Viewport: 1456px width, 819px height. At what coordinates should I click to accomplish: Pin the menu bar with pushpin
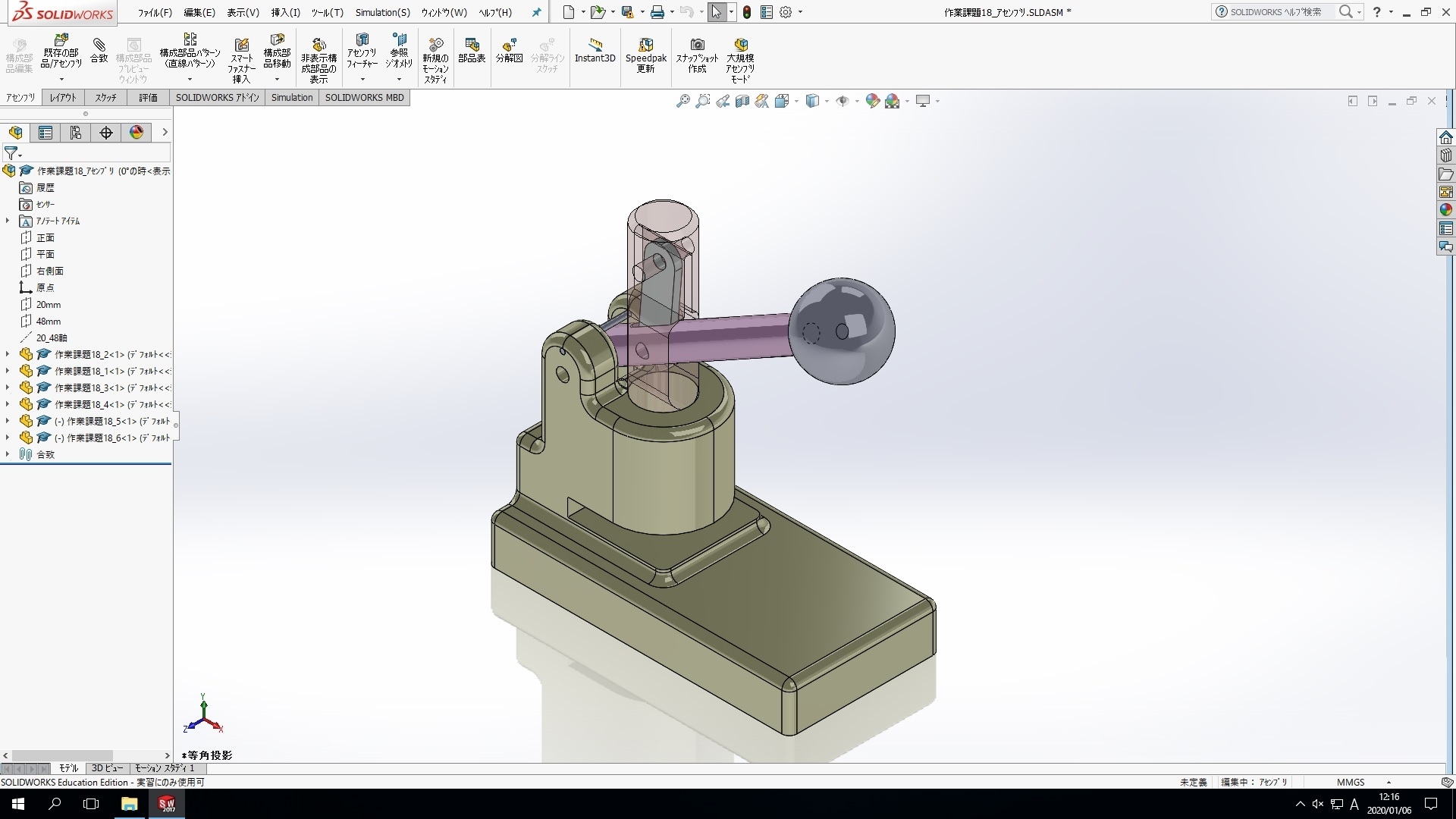pyautogui.click(x=537, y=12)
